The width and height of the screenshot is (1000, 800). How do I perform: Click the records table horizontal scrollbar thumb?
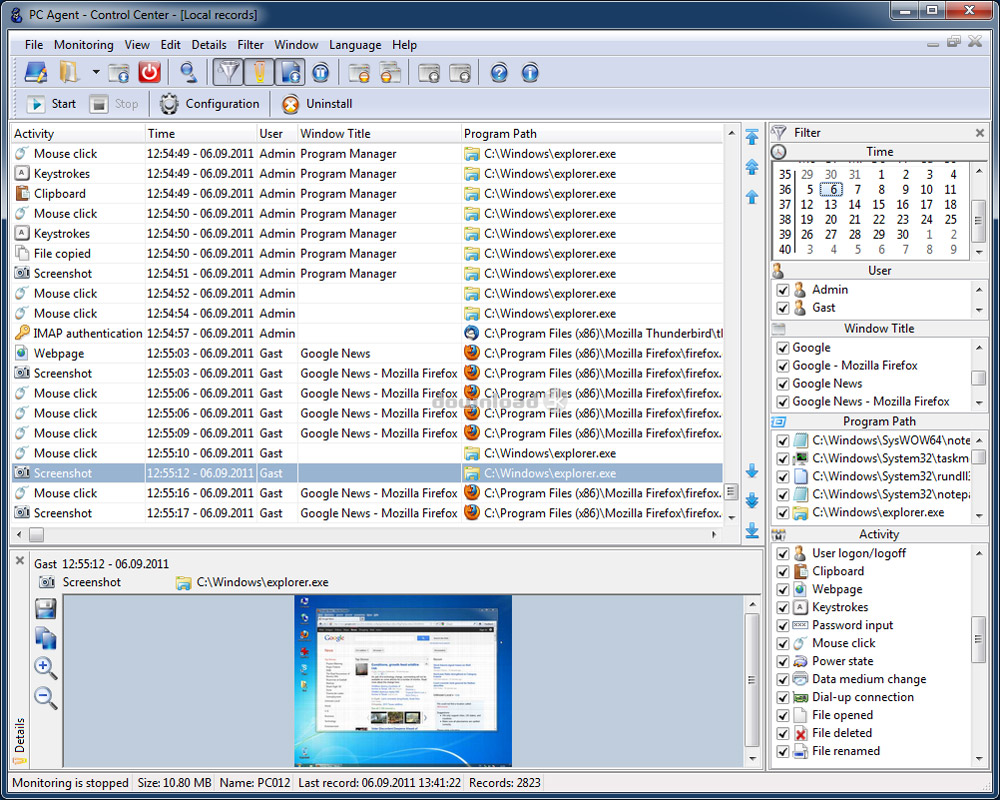36,535
